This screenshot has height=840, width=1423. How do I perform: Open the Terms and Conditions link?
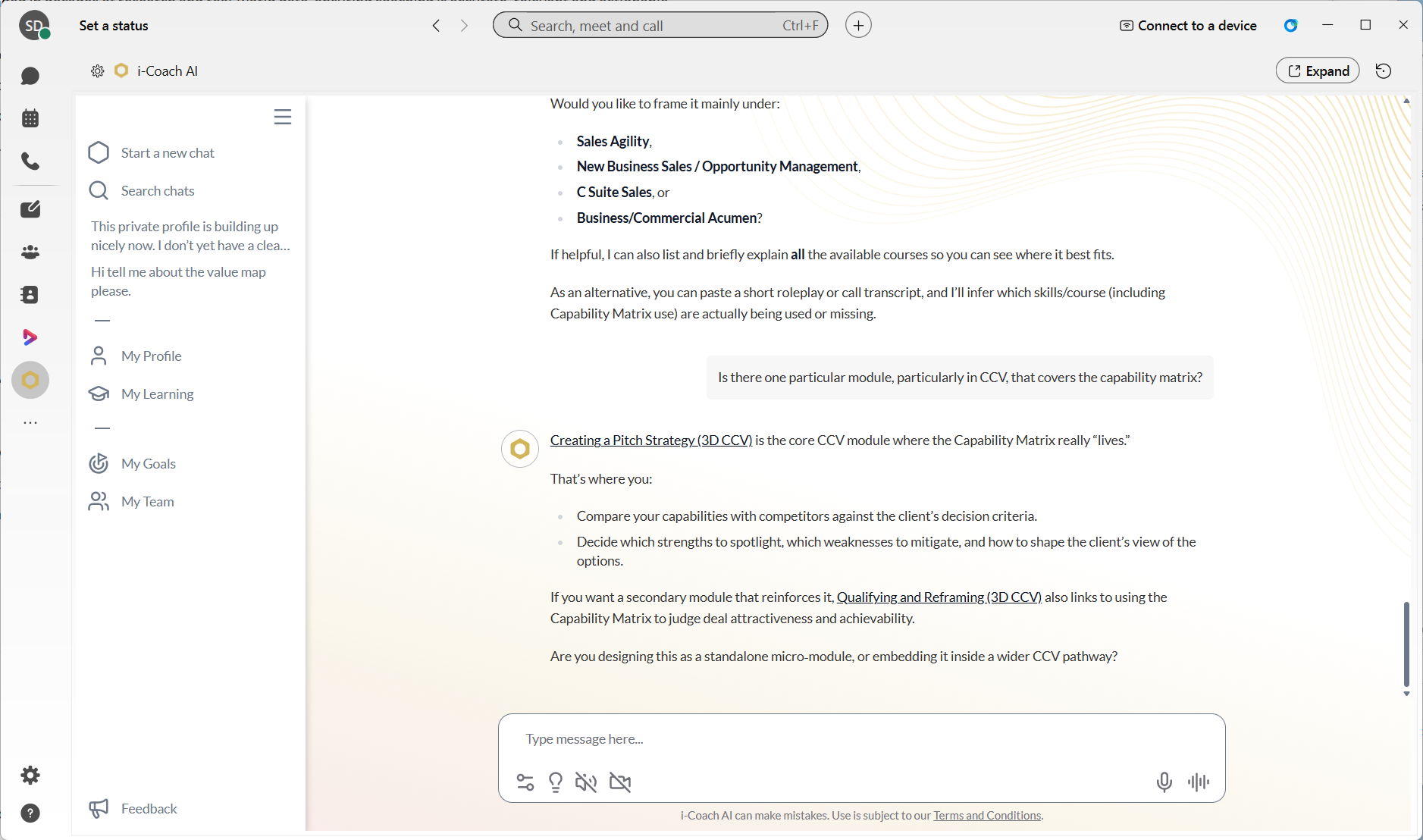pos(987,816)
